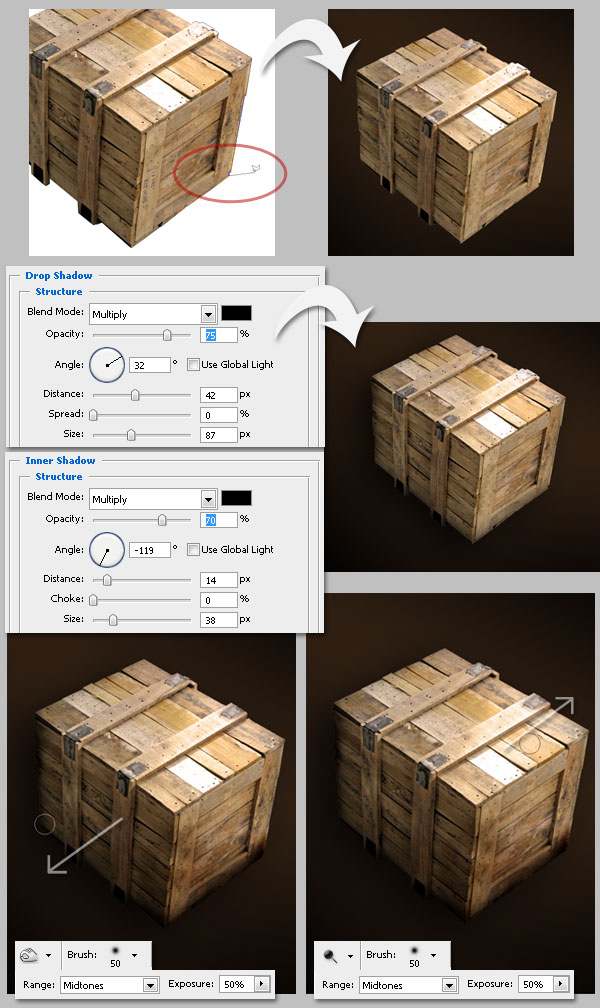This screenshot has height=1008, width=600.
Task: Click the Structure label under Drop Shadow
Action: [x=59, y=291]
